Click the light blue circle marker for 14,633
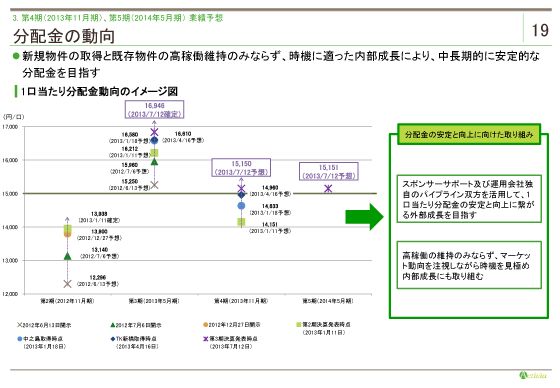 [x=241, y=206]
